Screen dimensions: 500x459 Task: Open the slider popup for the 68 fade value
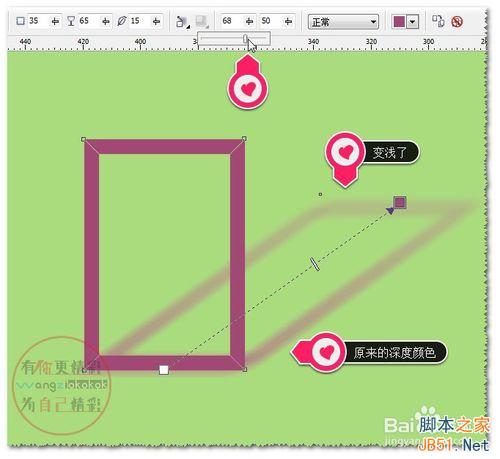click(249, 21)
